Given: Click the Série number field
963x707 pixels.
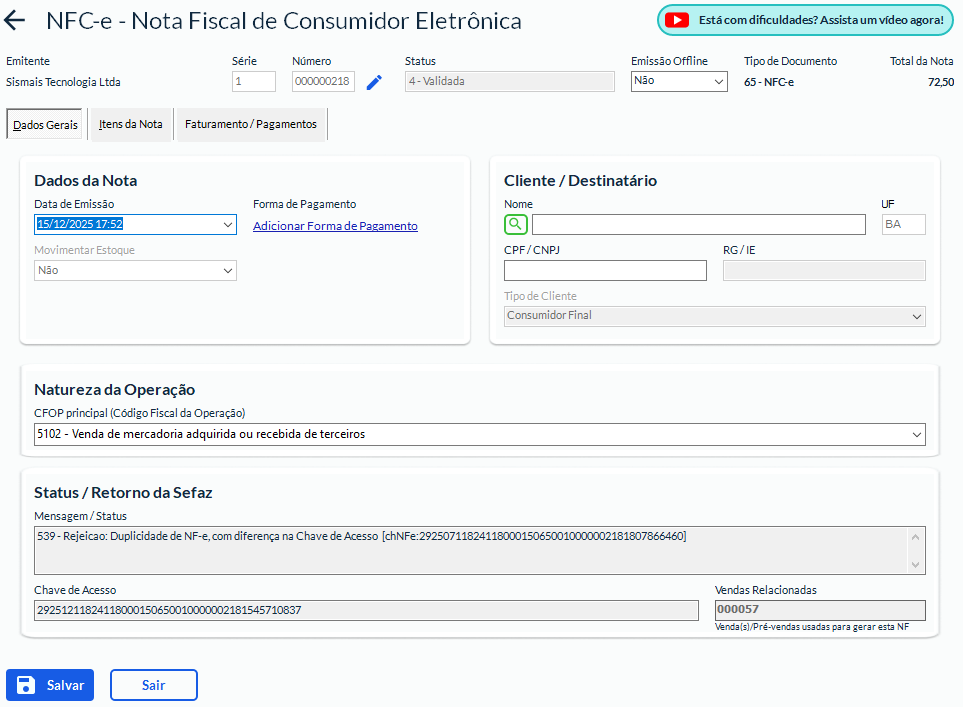Looking at the screenshot, I should [254, 82].
